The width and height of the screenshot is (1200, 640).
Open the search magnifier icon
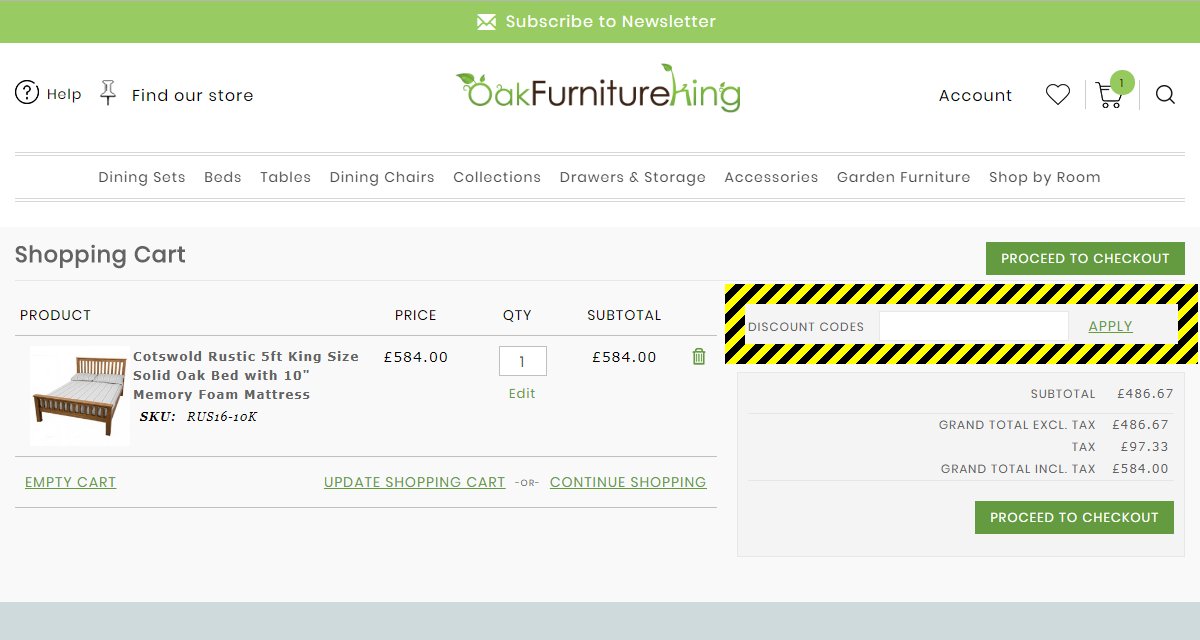[1165, 95]
